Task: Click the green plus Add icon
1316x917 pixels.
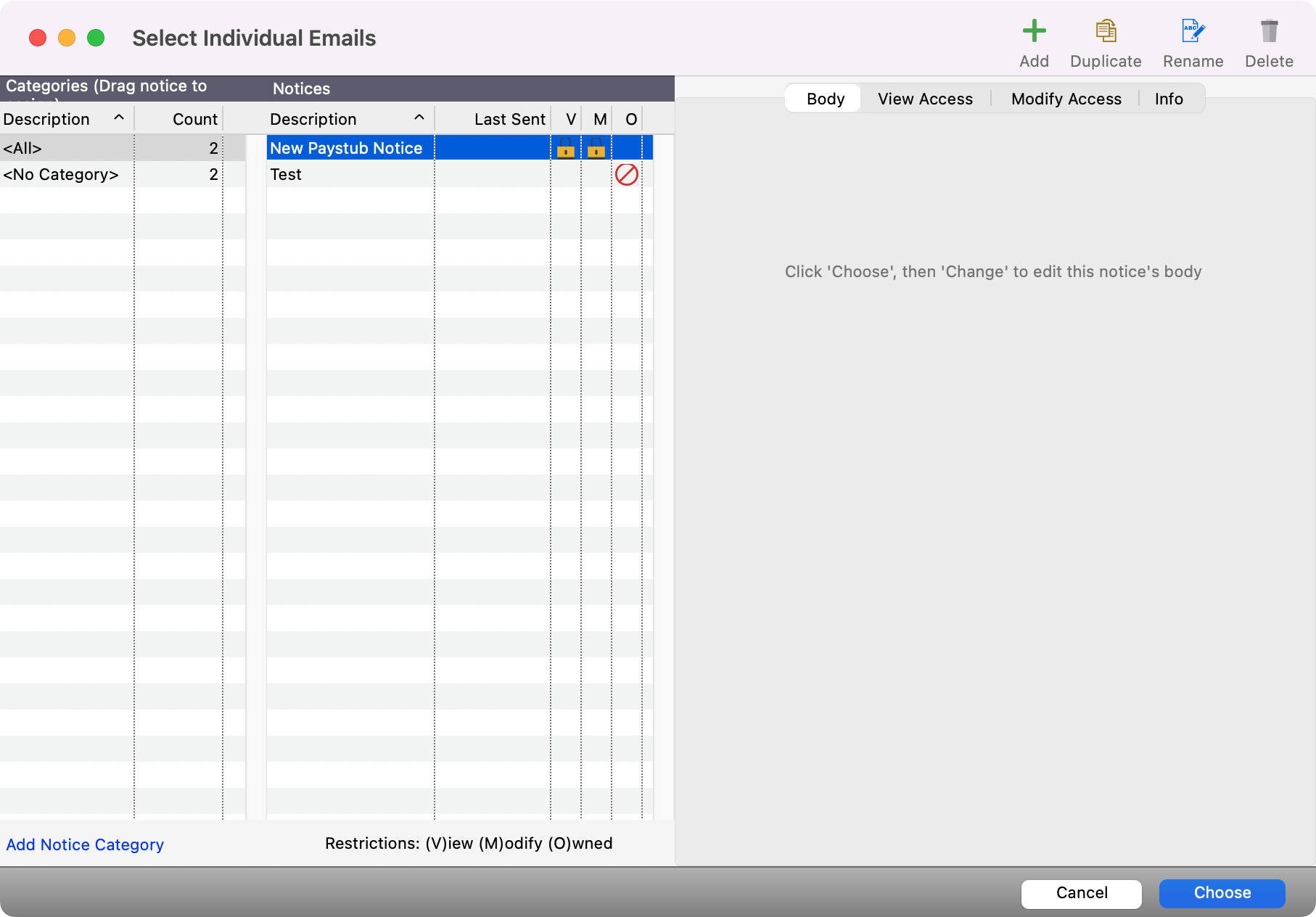Action: click(x=1034, y=31)
